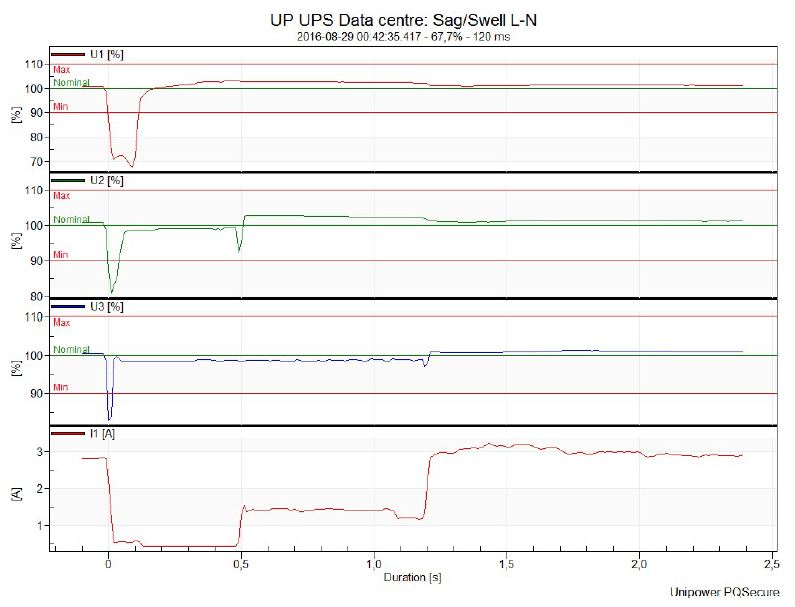Screen dimensions: 795x607
Task: Click the '1,0' tick on the duration axis
Action: (374, 565)
